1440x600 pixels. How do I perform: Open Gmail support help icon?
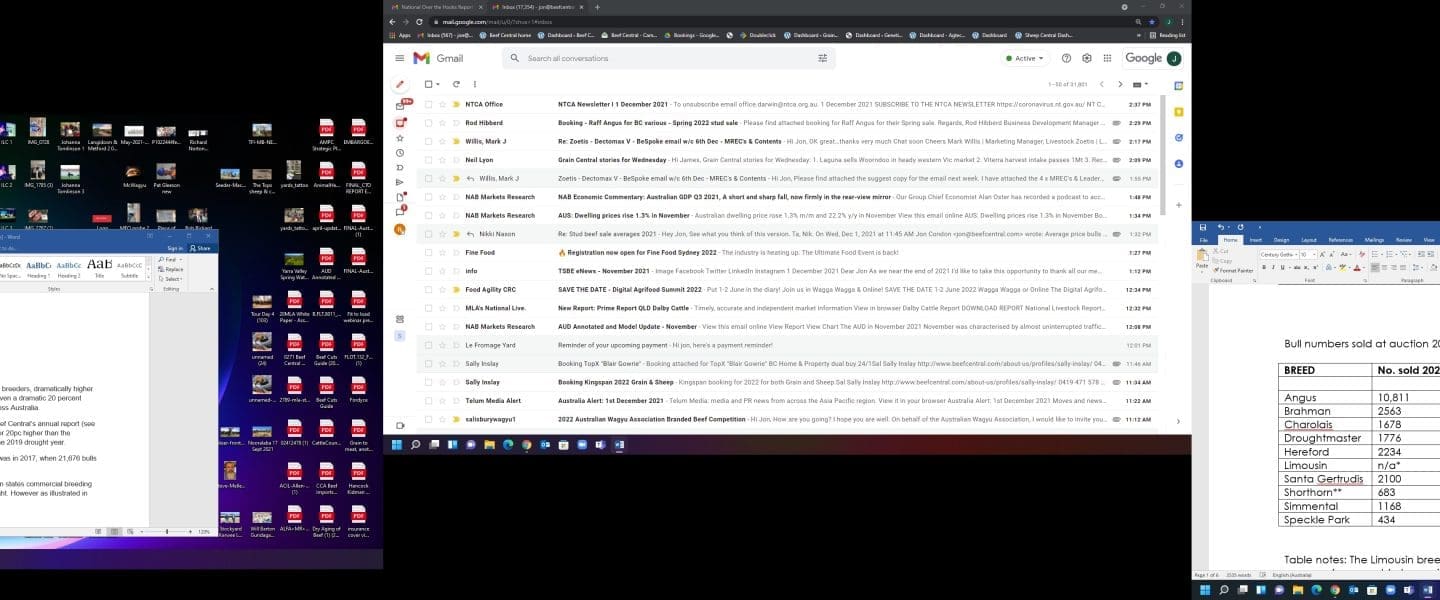[1066, 58]
